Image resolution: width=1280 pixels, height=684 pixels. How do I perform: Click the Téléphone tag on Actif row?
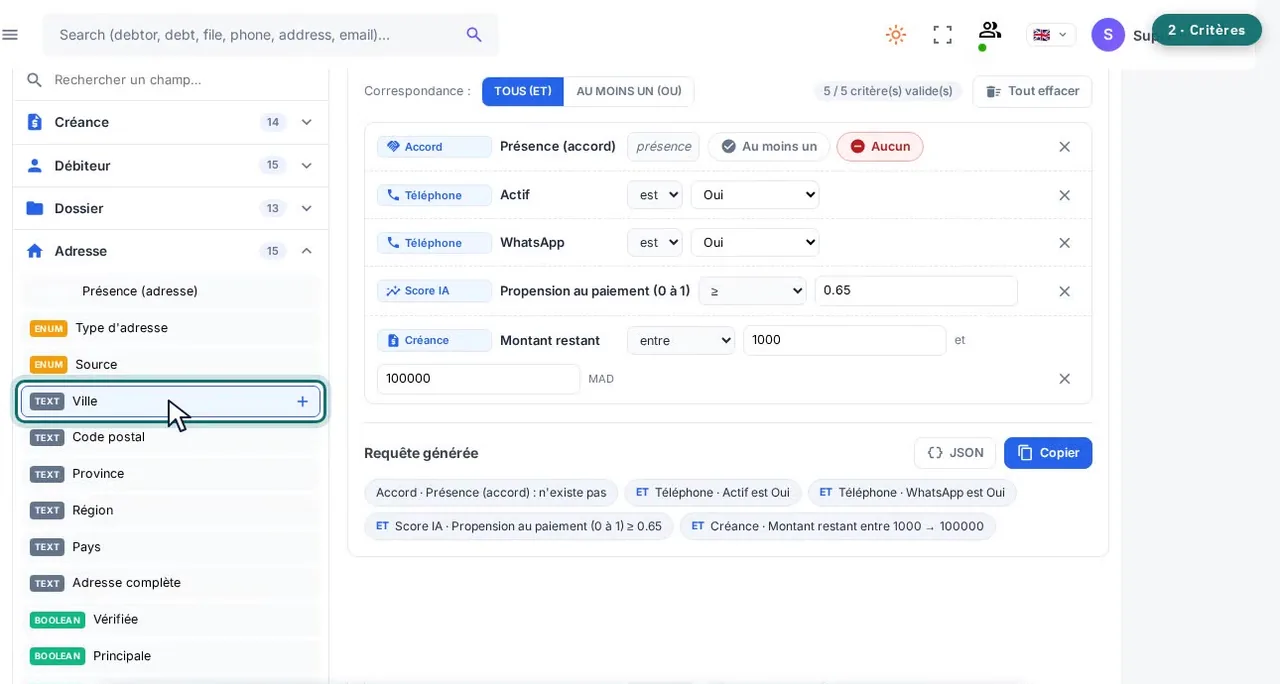pyautogui.click(x=434, y=195)
